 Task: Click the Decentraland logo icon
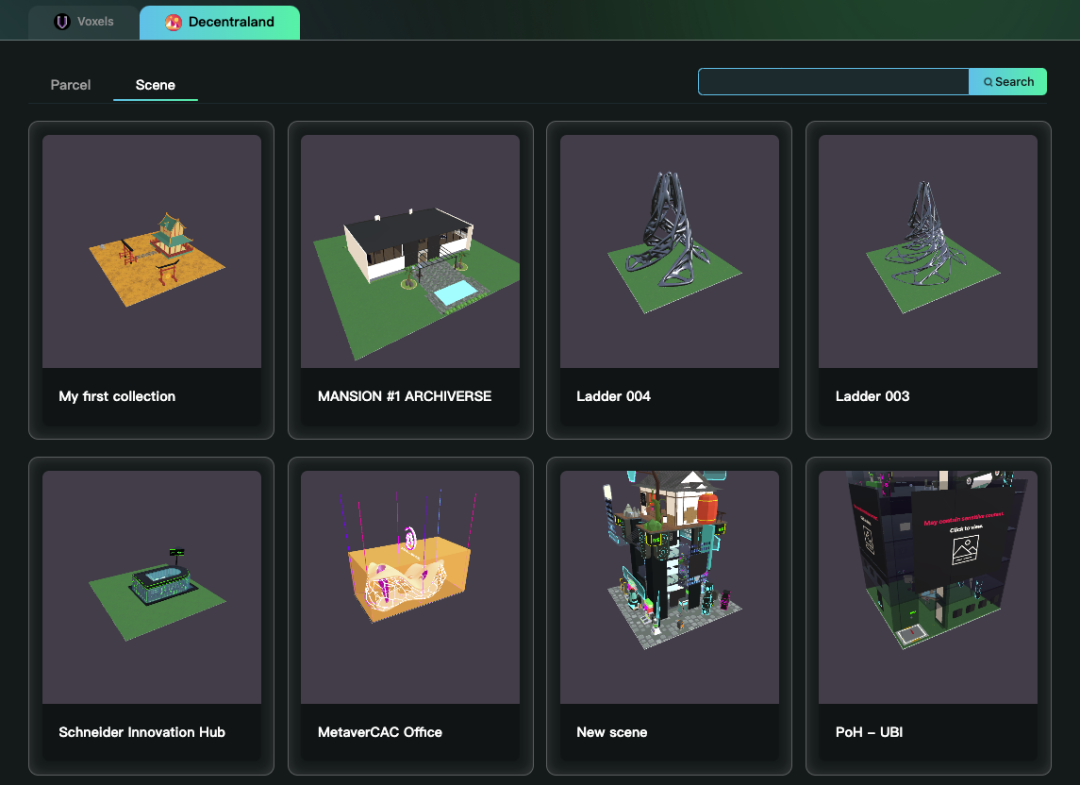tap(173, 22)
